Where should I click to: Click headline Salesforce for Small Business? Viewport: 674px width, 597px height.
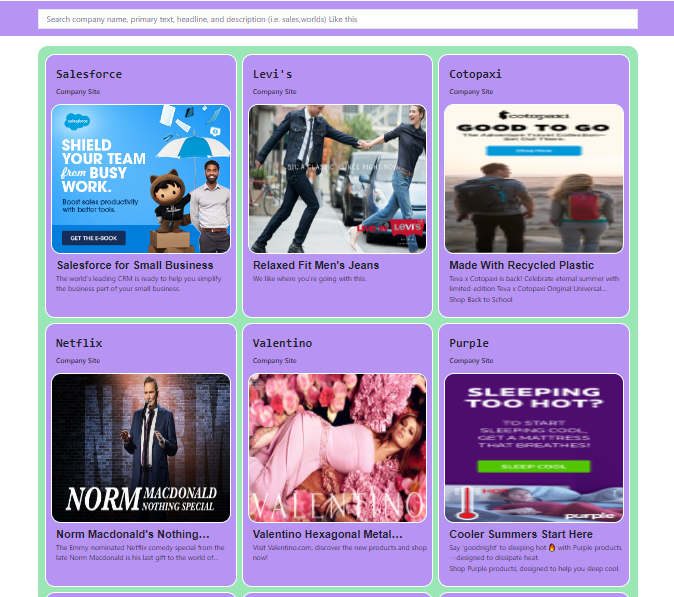click(135, 265)
